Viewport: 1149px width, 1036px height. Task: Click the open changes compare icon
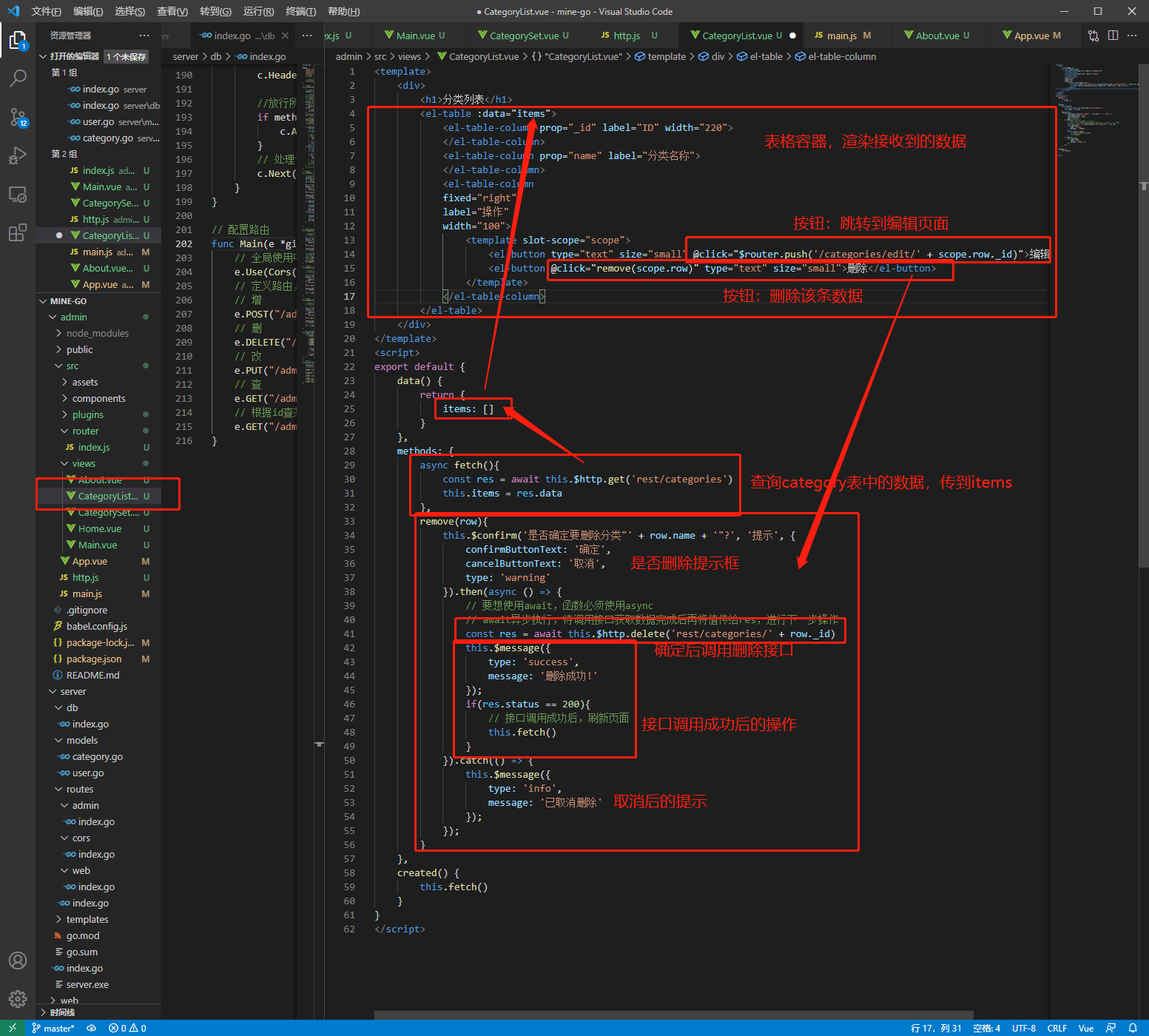[1094, 36]
